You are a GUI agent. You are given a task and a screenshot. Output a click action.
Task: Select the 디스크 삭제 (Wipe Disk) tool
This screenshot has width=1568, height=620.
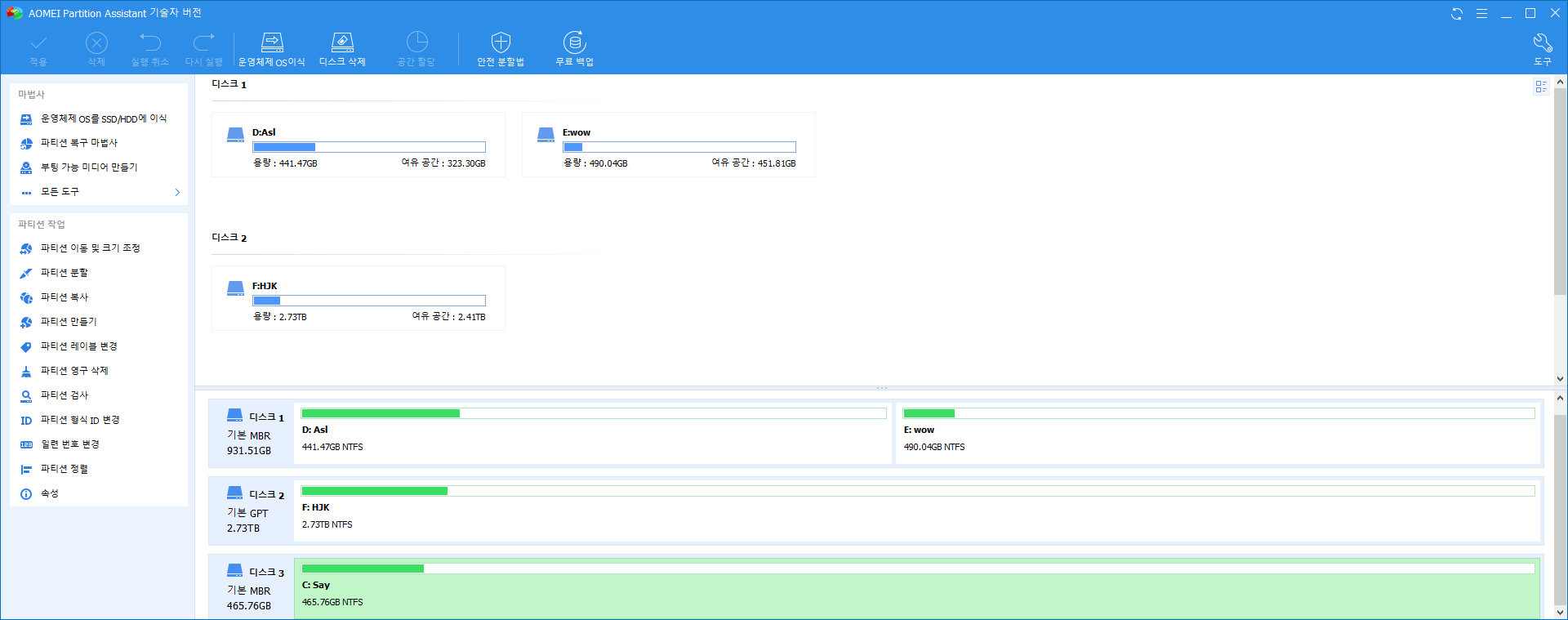(x=342, y=49)
